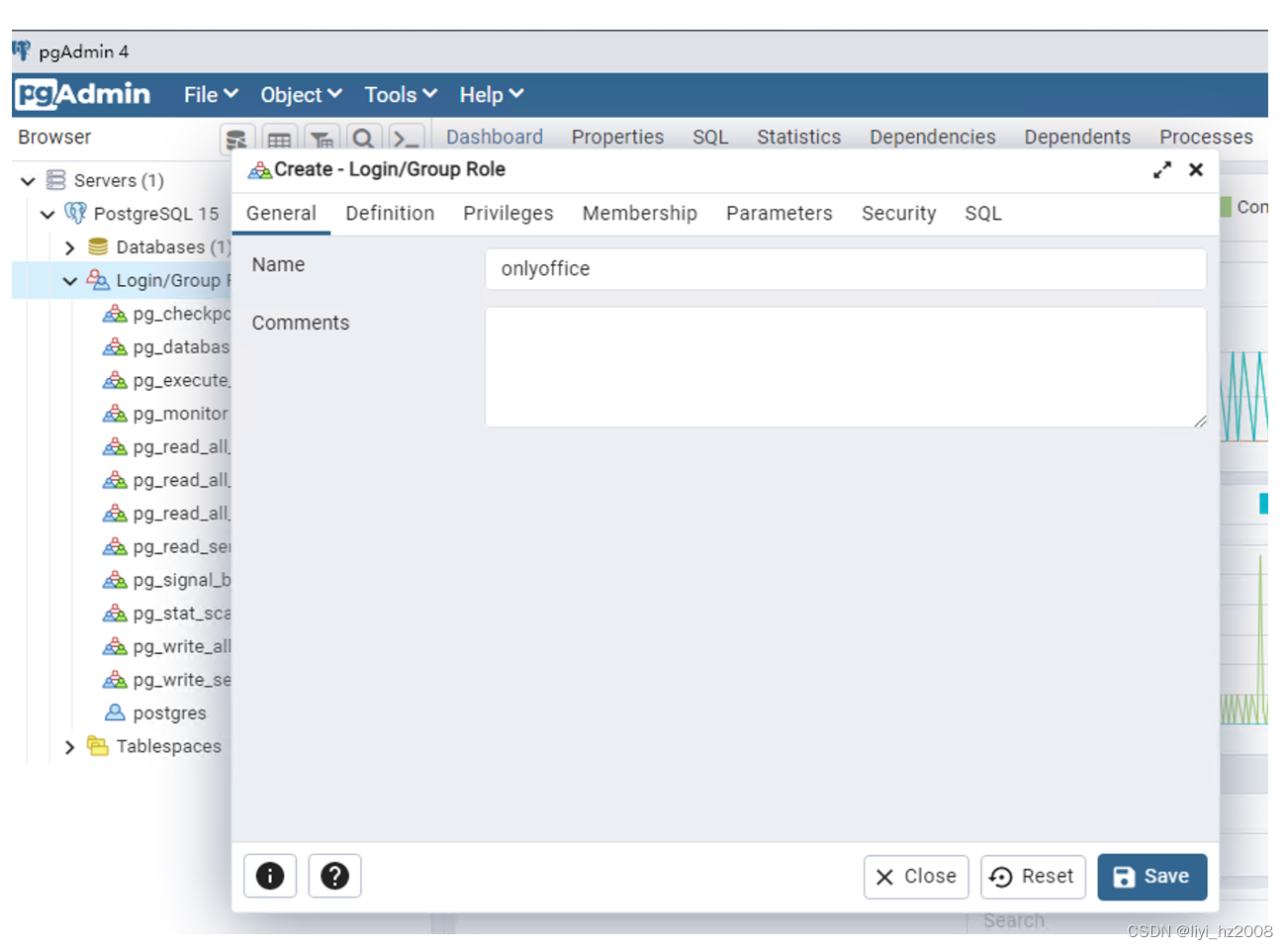
Task: Select the pg_database role
Action: pyautogui.click(x=181, y=347)
